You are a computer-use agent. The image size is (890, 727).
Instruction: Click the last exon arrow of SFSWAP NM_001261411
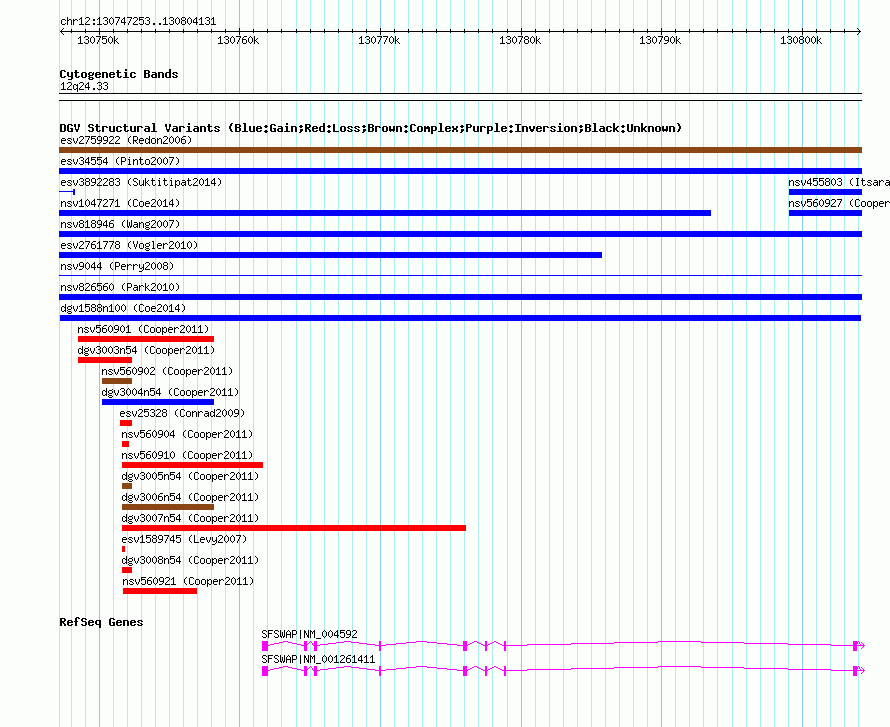point(859,671)
